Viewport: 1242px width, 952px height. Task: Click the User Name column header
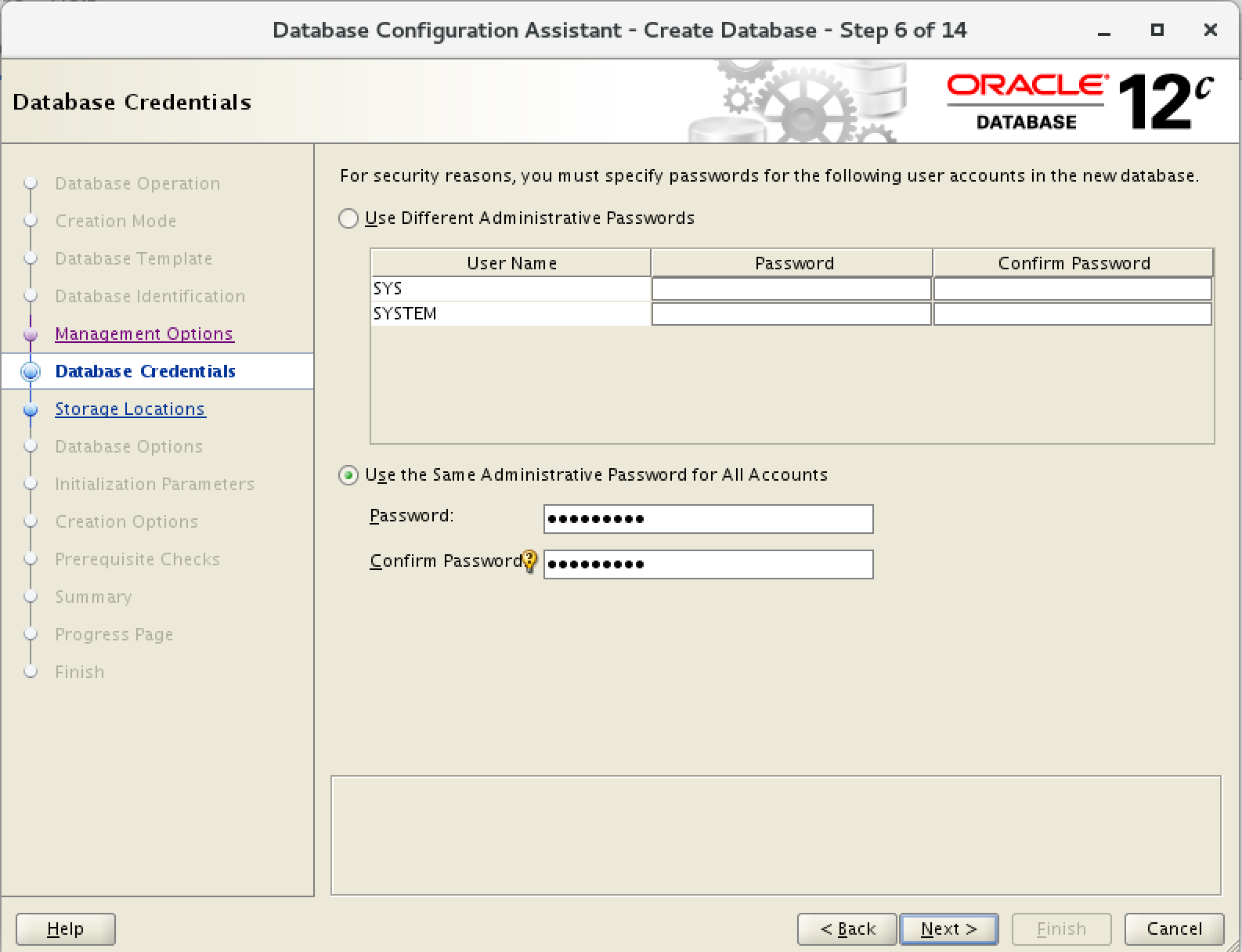(x=511, y=263)
